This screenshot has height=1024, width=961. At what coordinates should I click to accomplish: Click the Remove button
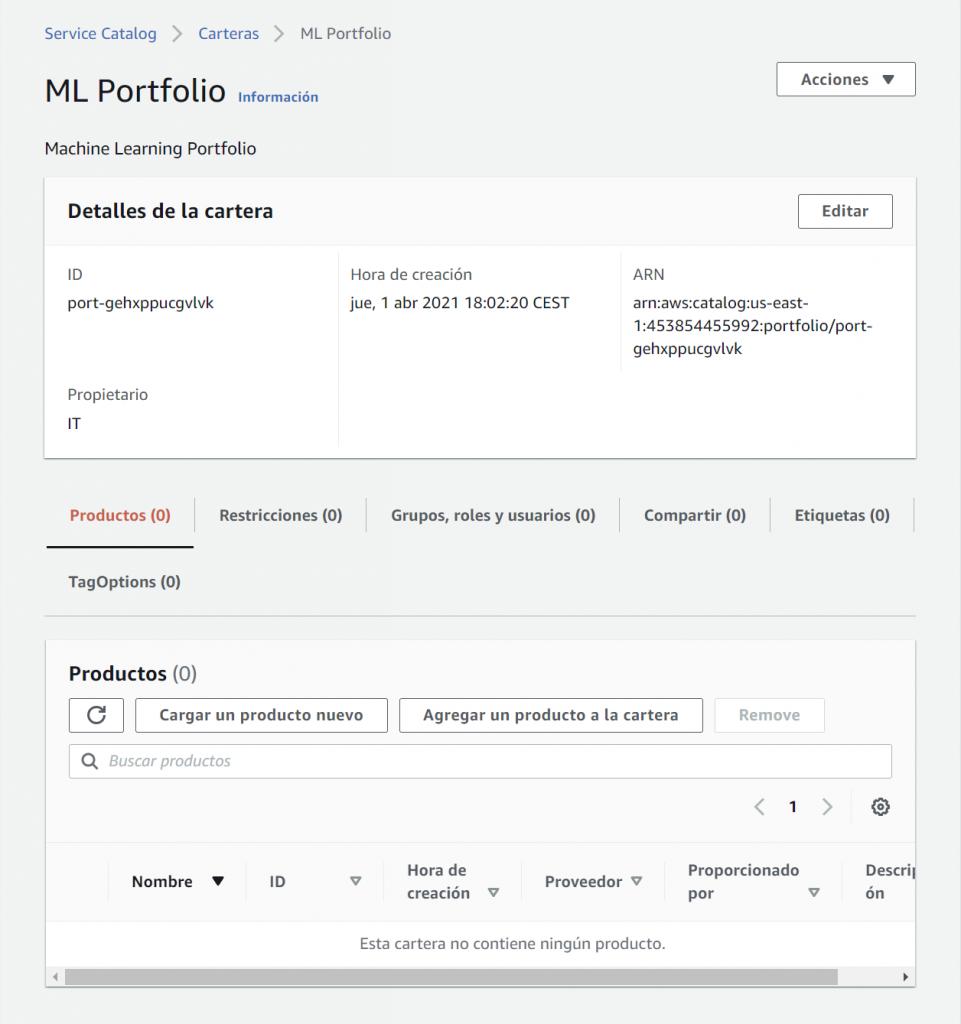pyautogui.click(x=769, y=715)
